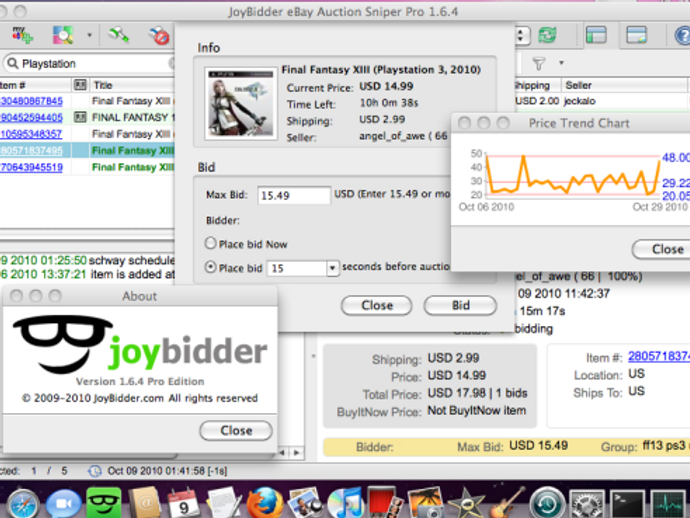Click the toolbar stepper left of refresh
The height and width of the screenshot is (518, 690).
point(522,35)
